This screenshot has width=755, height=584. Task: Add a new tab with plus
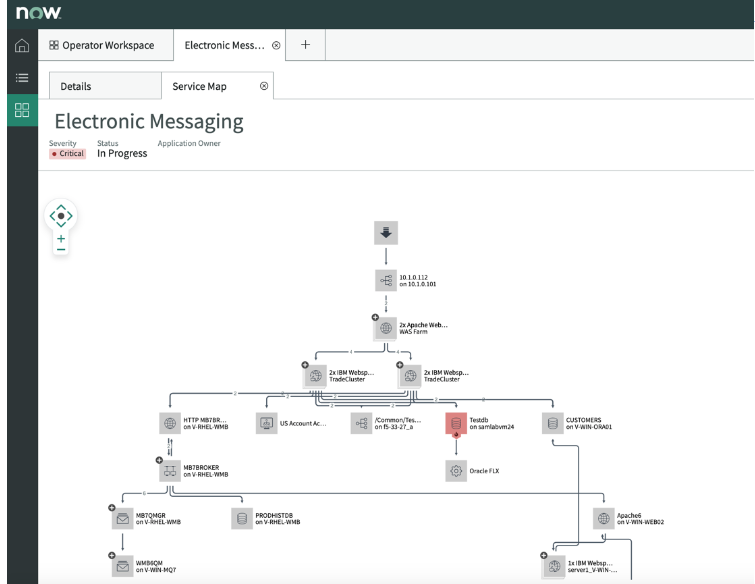(305, 45)
